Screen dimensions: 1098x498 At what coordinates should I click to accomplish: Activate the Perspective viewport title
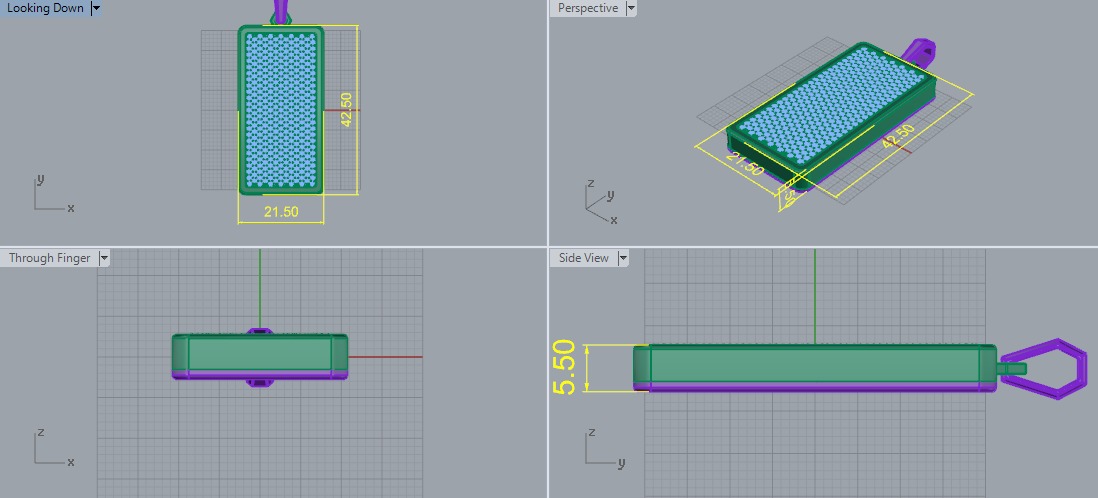click(x=588, y=8)
